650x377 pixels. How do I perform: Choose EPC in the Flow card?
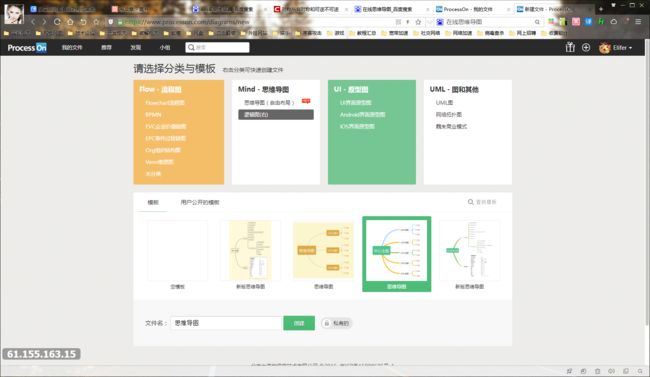click(x=165, y=138)
